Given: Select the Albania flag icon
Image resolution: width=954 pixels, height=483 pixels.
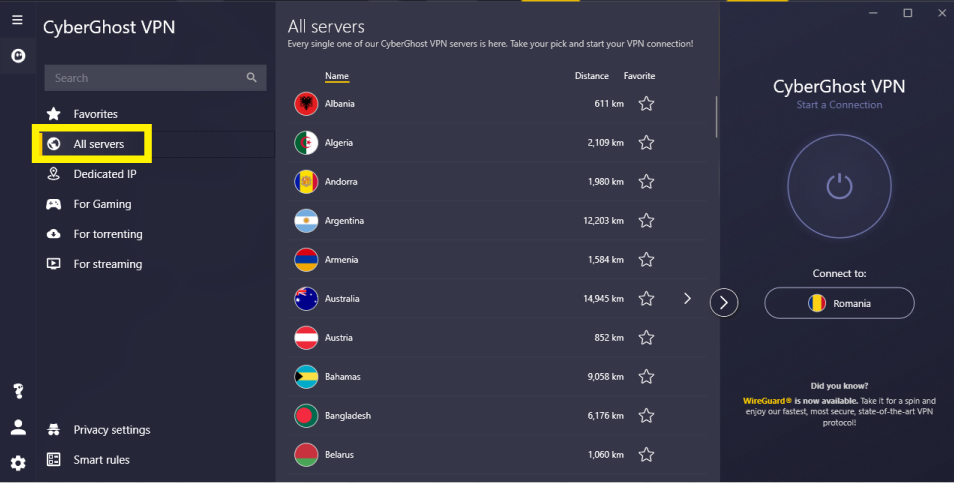Looking at the screenshot, I should (306, 103).
